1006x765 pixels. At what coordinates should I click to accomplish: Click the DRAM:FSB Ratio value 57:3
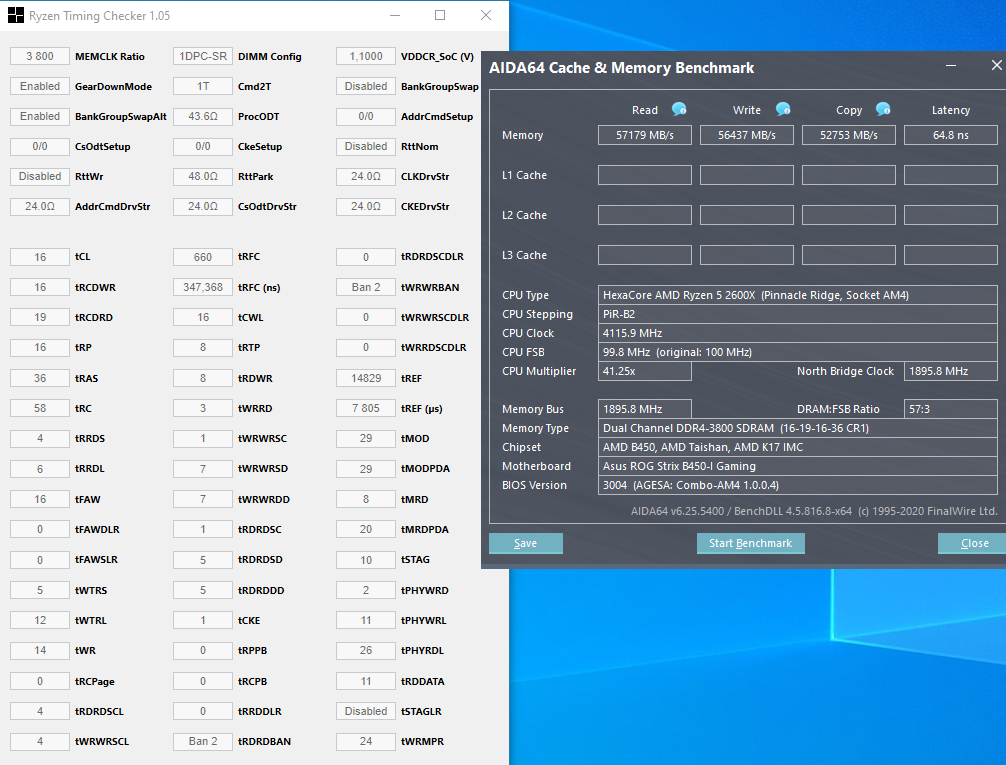[x=951, y=409]
